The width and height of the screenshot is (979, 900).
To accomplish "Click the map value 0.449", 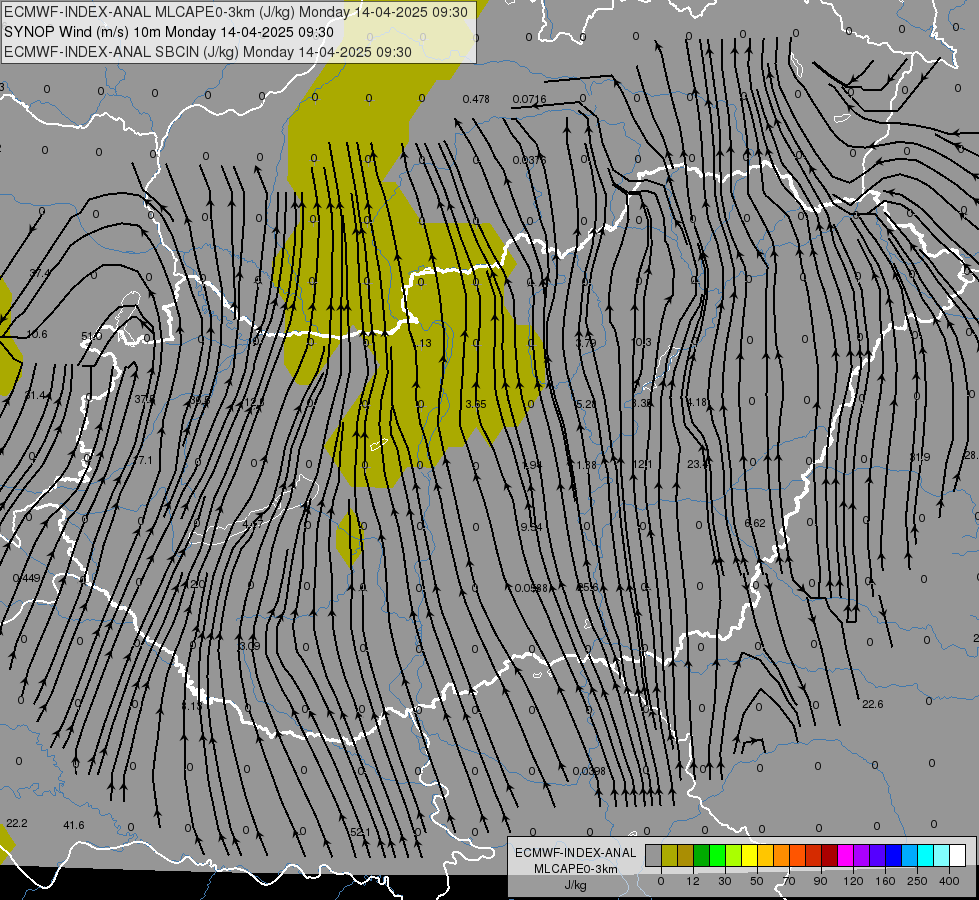I will 26,578.
